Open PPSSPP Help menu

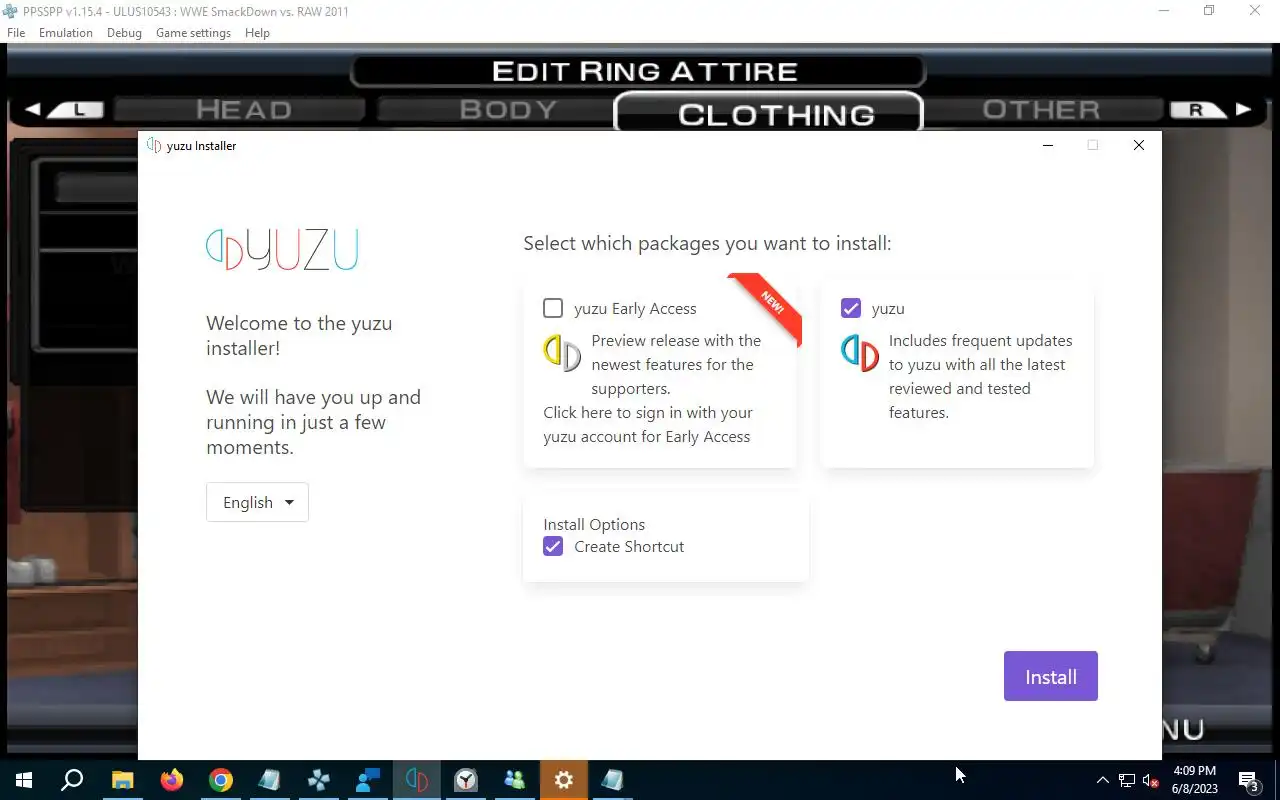257,33
